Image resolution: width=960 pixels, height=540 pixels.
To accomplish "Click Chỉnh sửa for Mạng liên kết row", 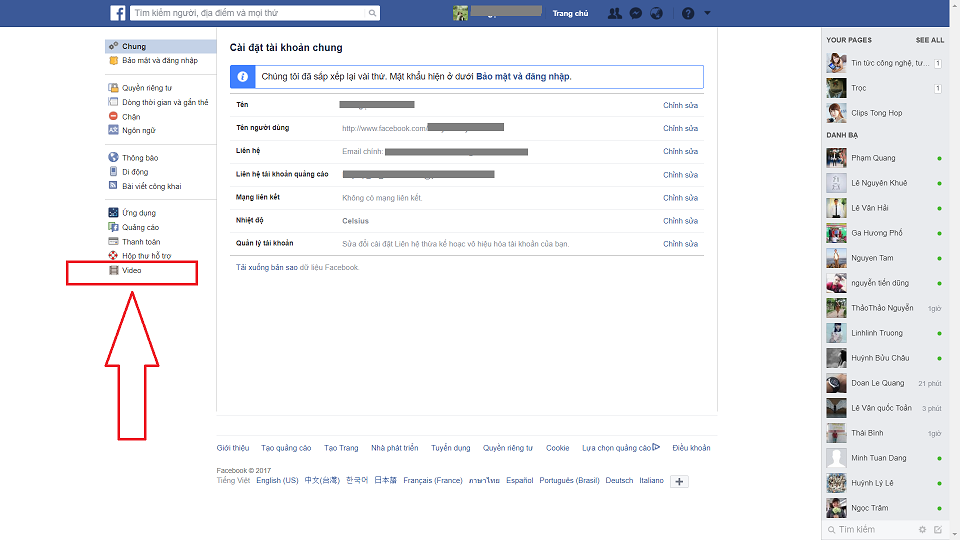I will pyautogui.click(x=680, y=198).
